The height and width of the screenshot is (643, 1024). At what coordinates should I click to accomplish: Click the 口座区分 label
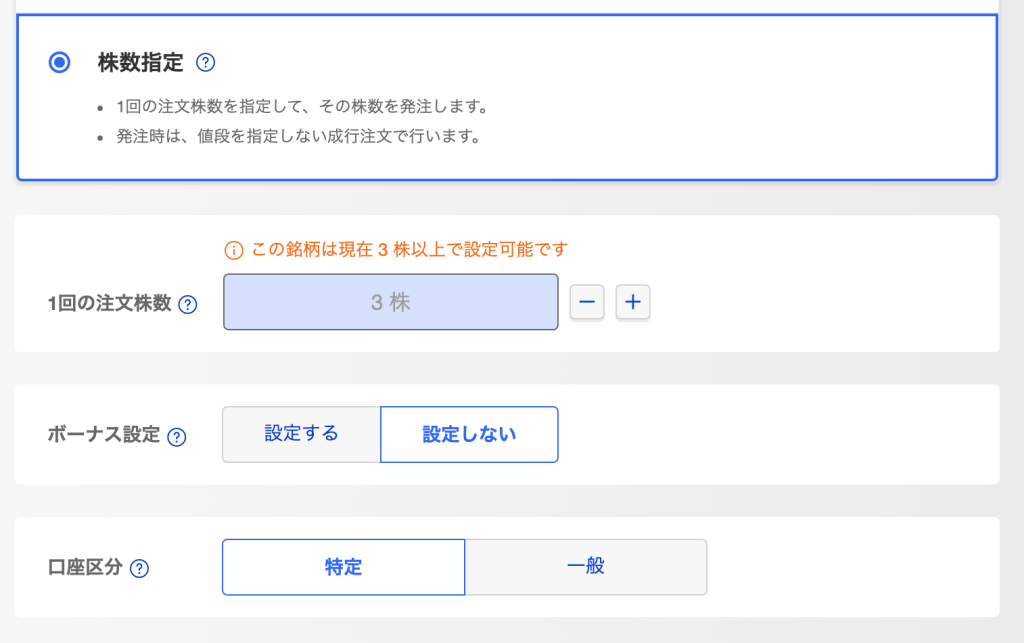85,568
